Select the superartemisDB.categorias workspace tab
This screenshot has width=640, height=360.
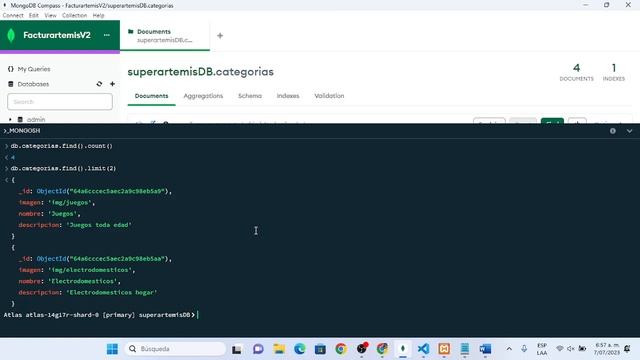click(x=165, y=36)
